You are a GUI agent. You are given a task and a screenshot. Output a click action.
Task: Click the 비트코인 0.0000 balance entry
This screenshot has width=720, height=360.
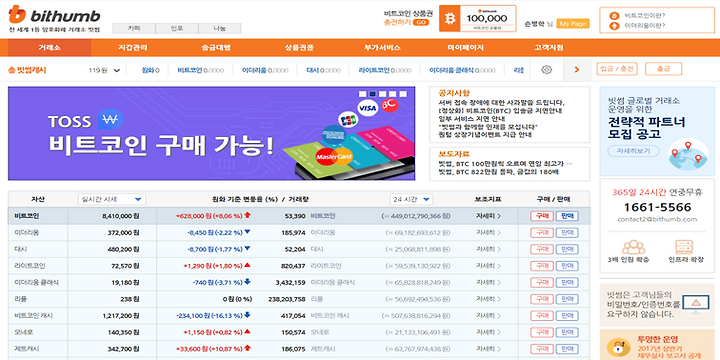[201, 70]
